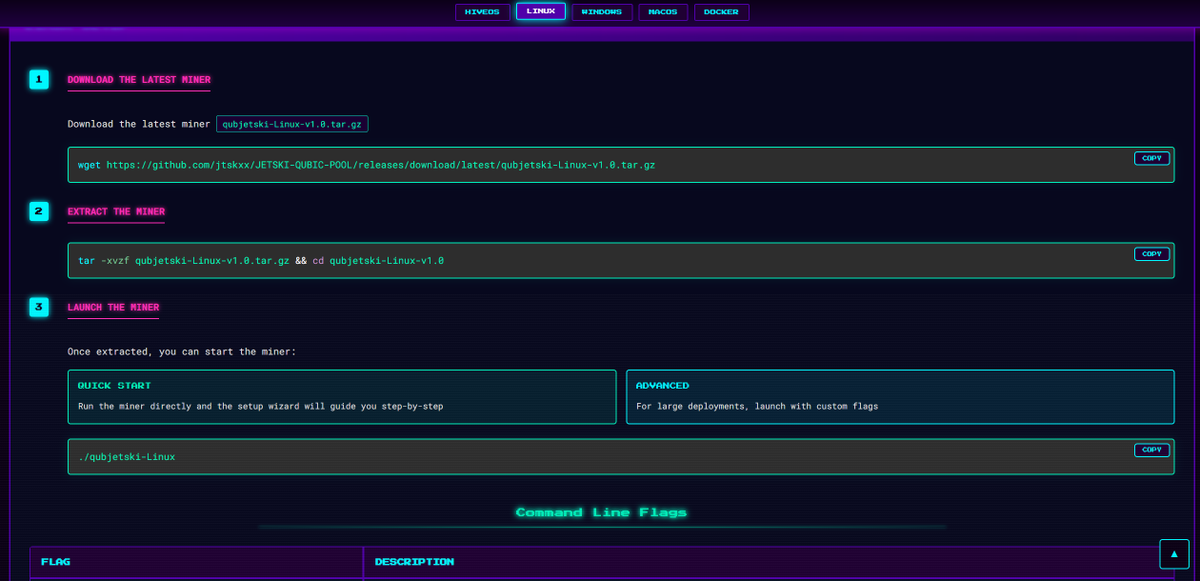This screenshot has width=1200, height=581.
Task: Open the WINDOWS tab
Action: 602,12
